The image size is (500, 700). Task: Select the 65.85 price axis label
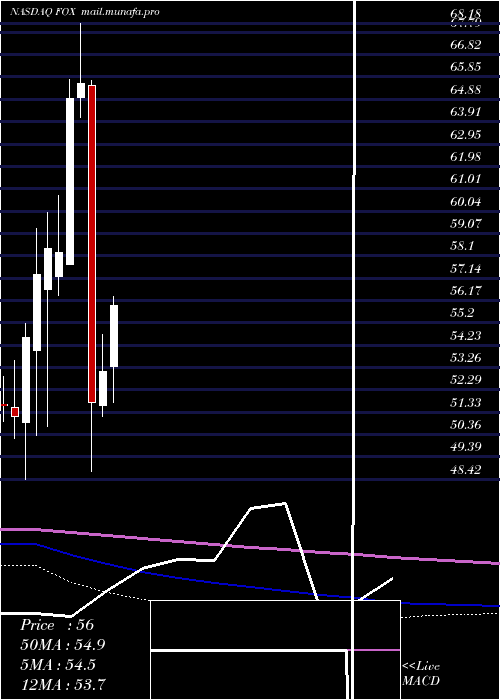coord(466,67)
